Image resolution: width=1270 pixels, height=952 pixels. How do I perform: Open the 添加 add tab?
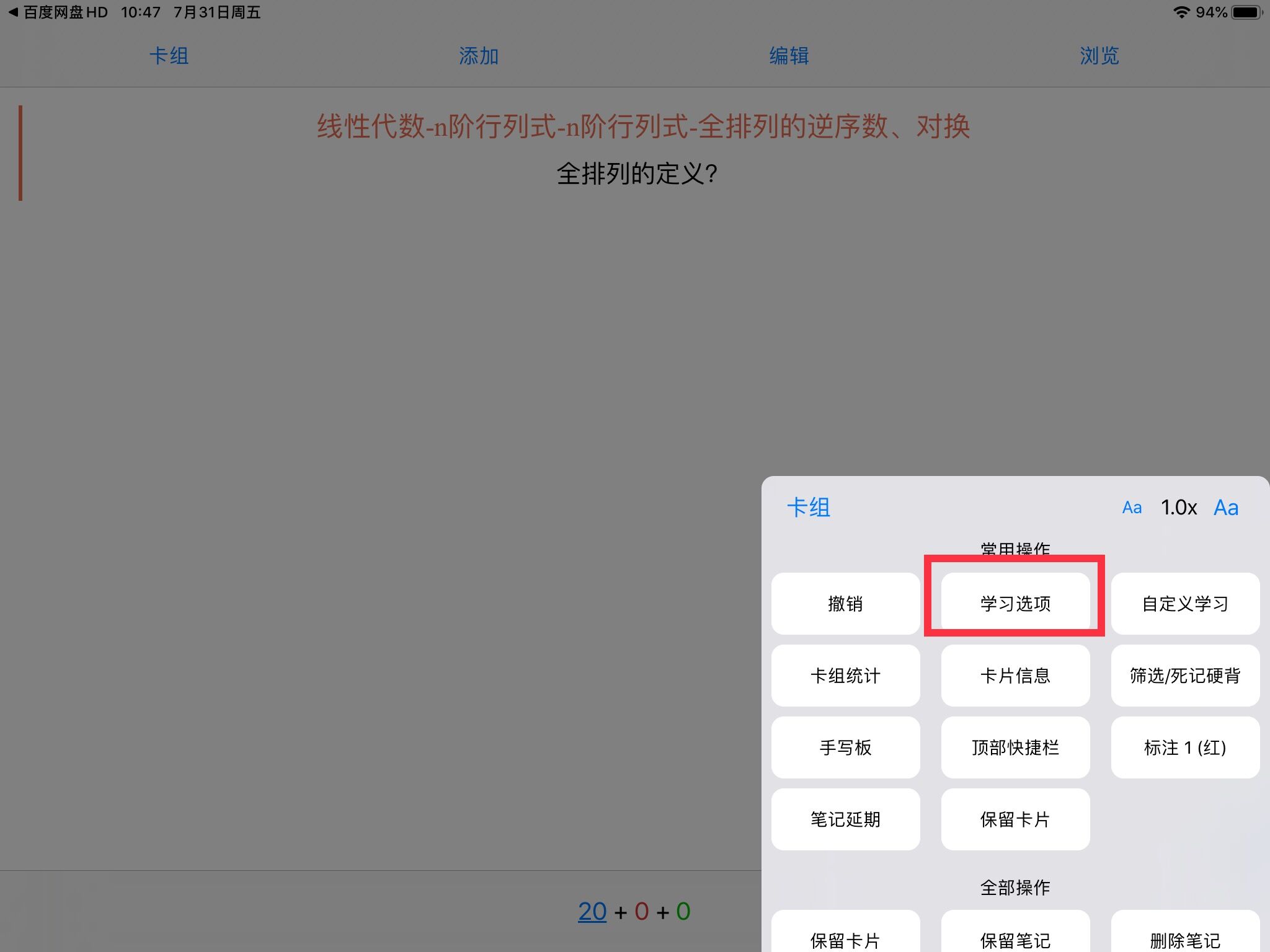pos(479,56)
